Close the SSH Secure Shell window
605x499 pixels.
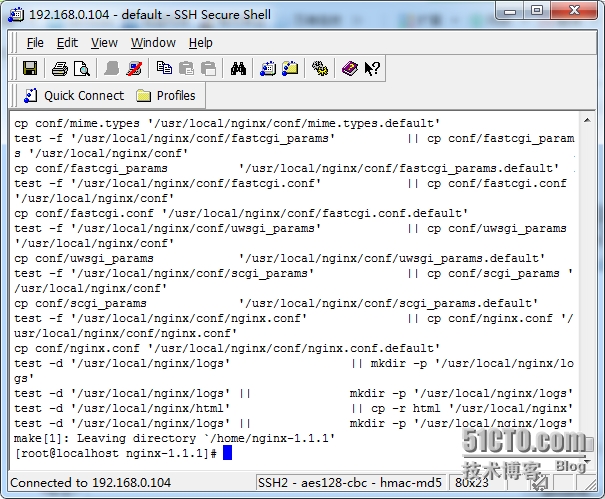(574, 11)
